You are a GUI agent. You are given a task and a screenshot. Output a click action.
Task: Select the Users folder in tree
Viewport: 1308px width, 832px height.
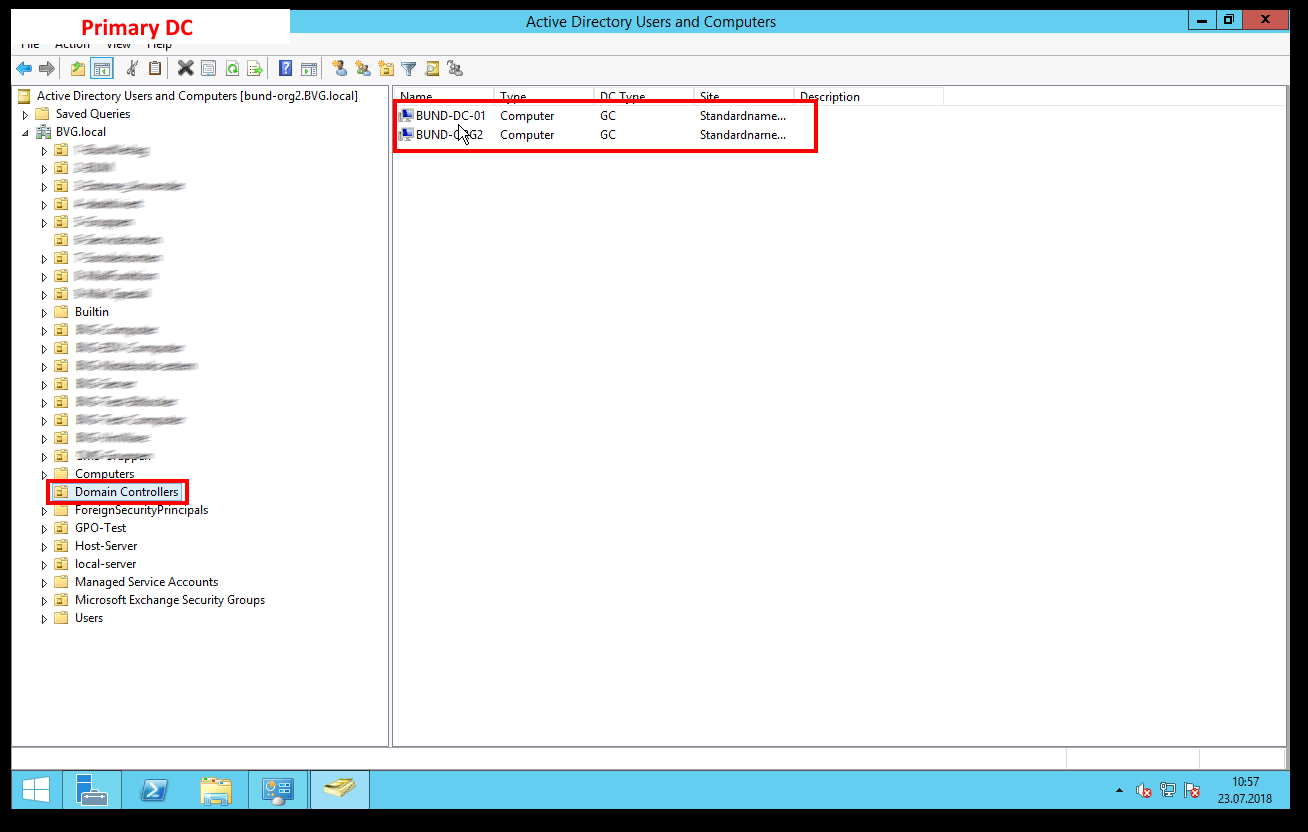point(89,618)
